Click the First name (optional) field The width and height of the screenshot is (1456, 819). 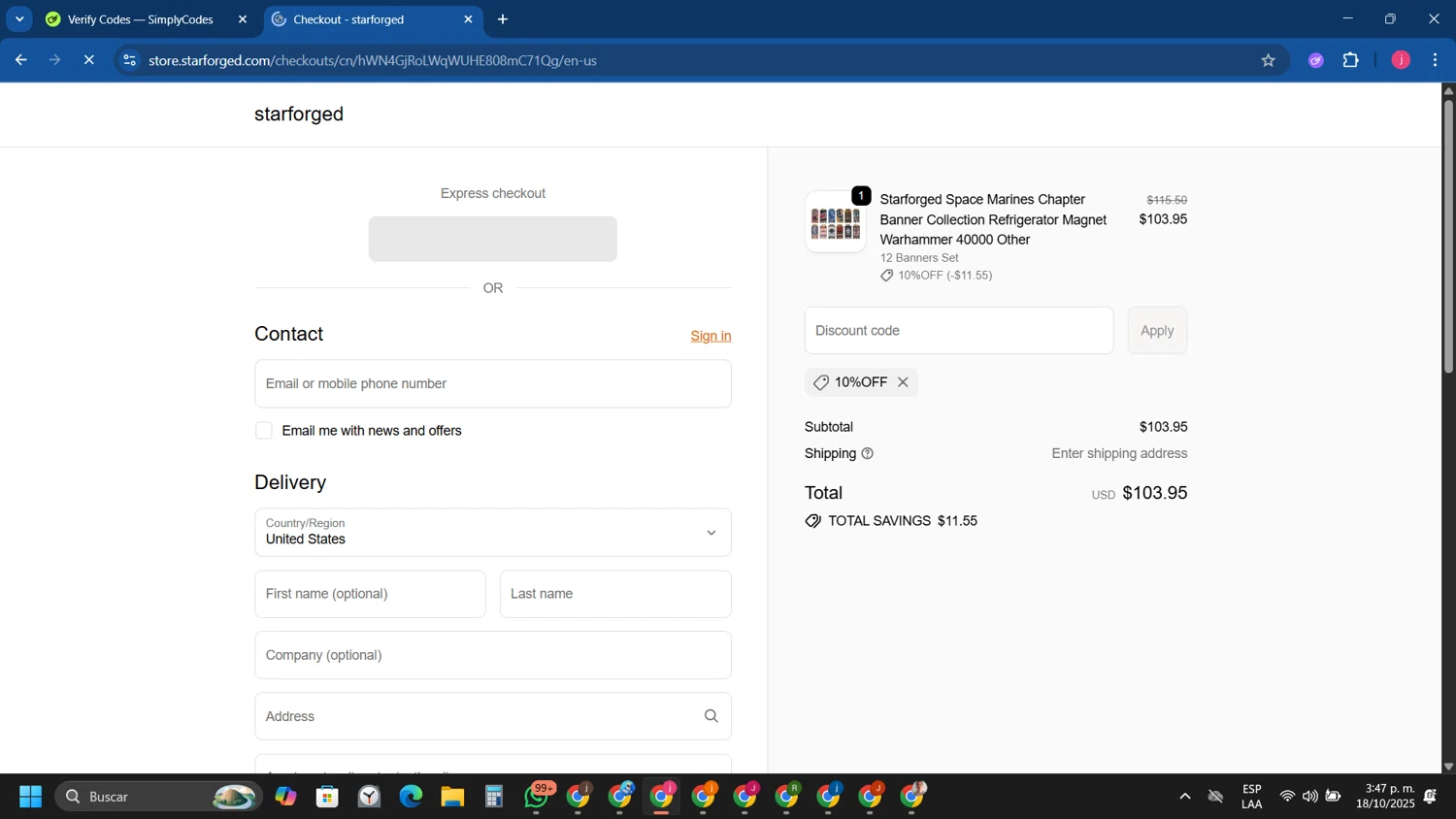point(370,594)
